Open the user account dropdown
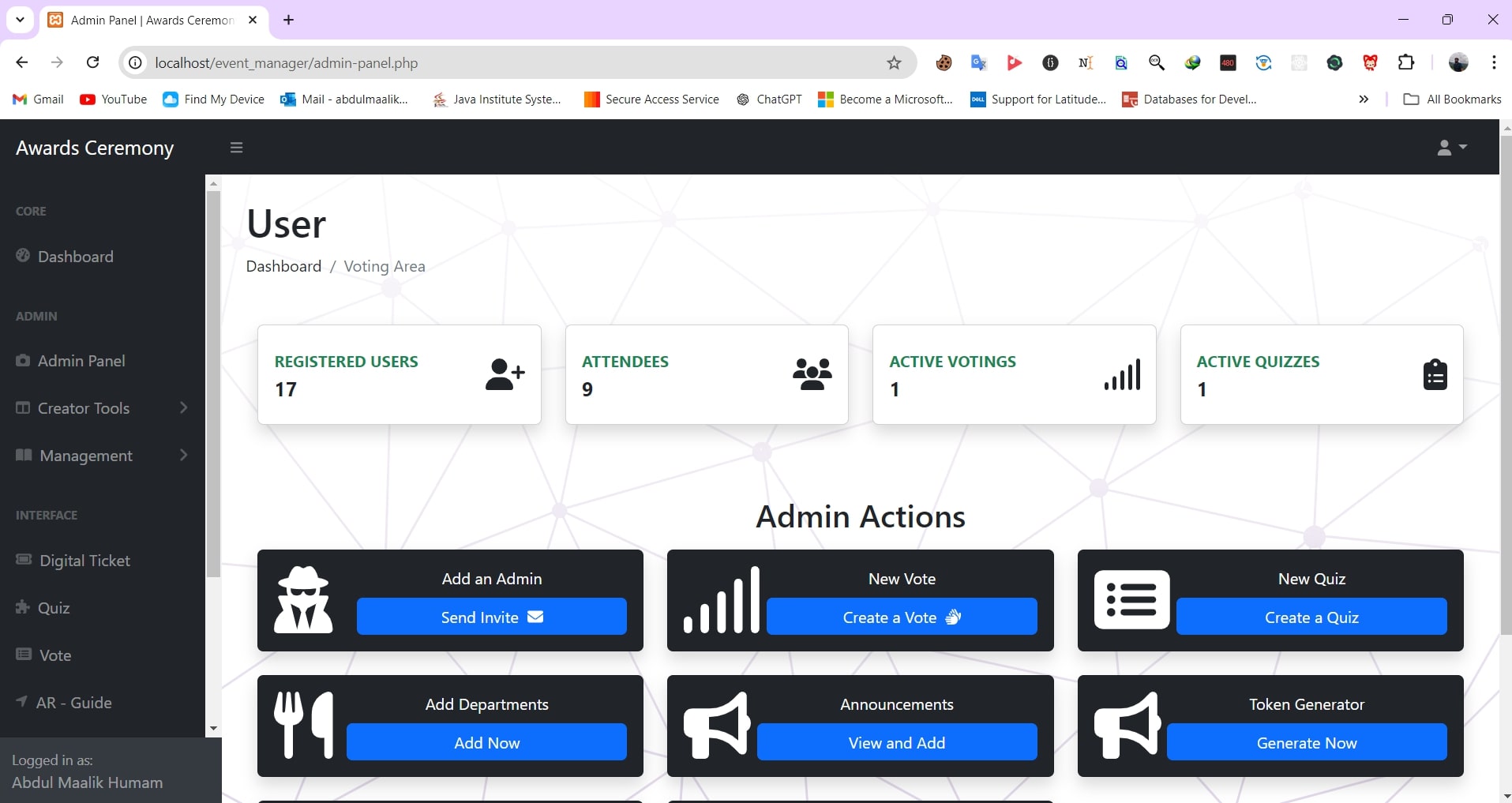 coord(1450,148)
